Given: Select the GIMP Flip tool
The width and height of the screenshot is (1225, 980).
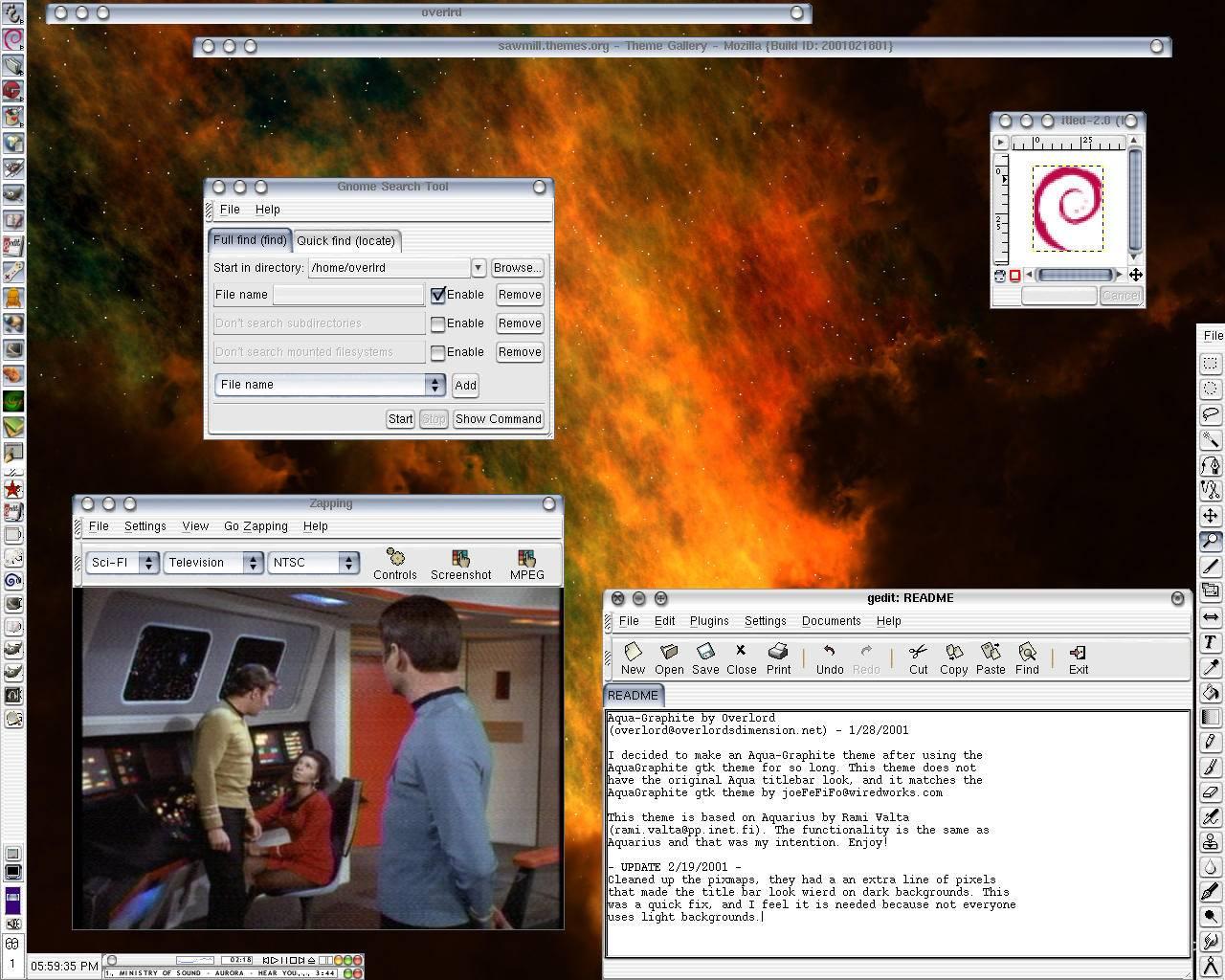Looking at the screenshot, I should tap(1211, 616).
